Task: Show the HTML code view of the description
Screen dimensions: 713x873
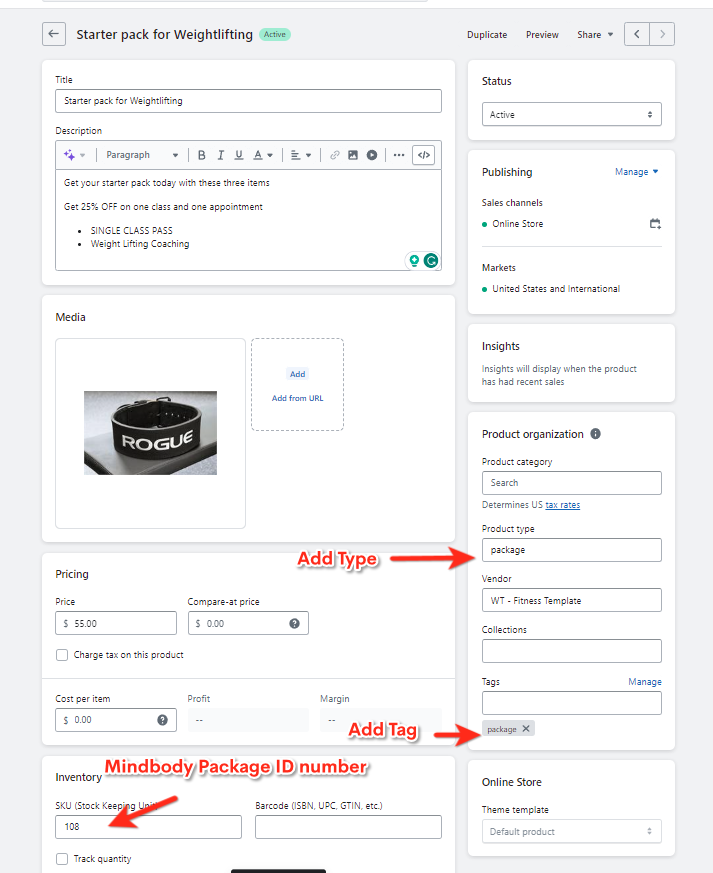Action: tap(423, 155)
